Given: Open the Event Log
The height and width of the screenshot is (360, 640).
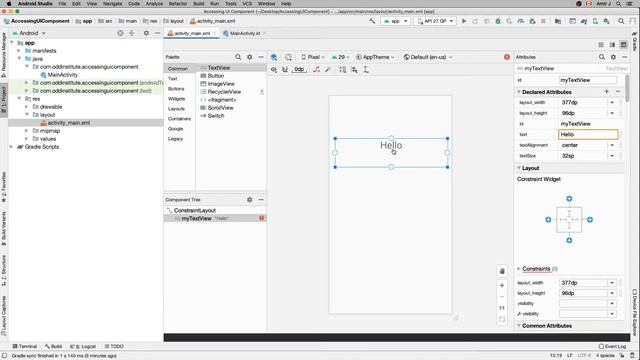Looking at the screenshot, I should [612, 346].
